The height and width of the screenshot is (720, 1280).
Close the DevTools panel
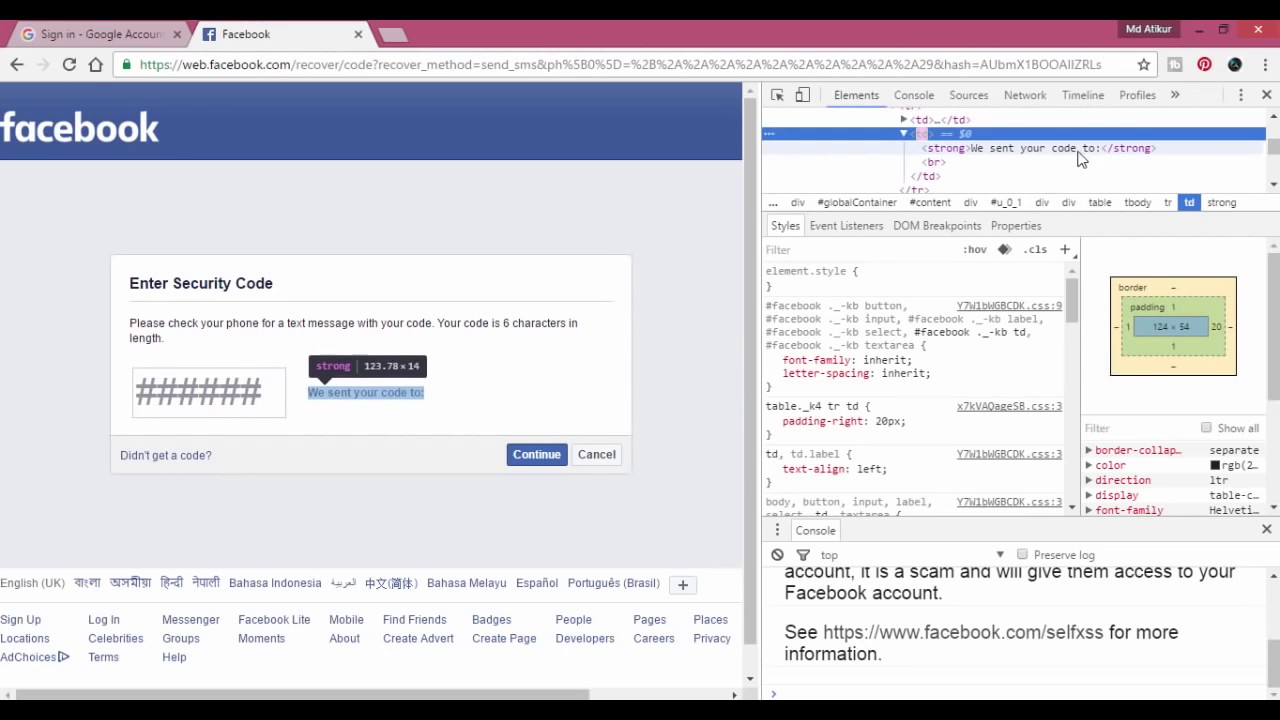click(x=1267, y=95)
